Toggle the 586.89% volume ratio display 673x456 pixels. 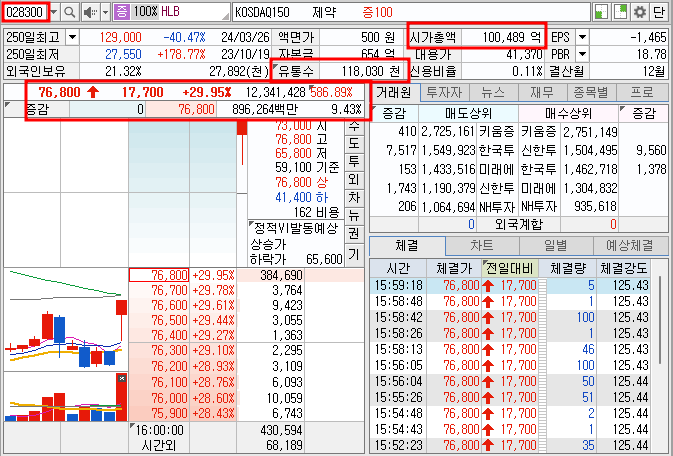click(x=331, y=92)
